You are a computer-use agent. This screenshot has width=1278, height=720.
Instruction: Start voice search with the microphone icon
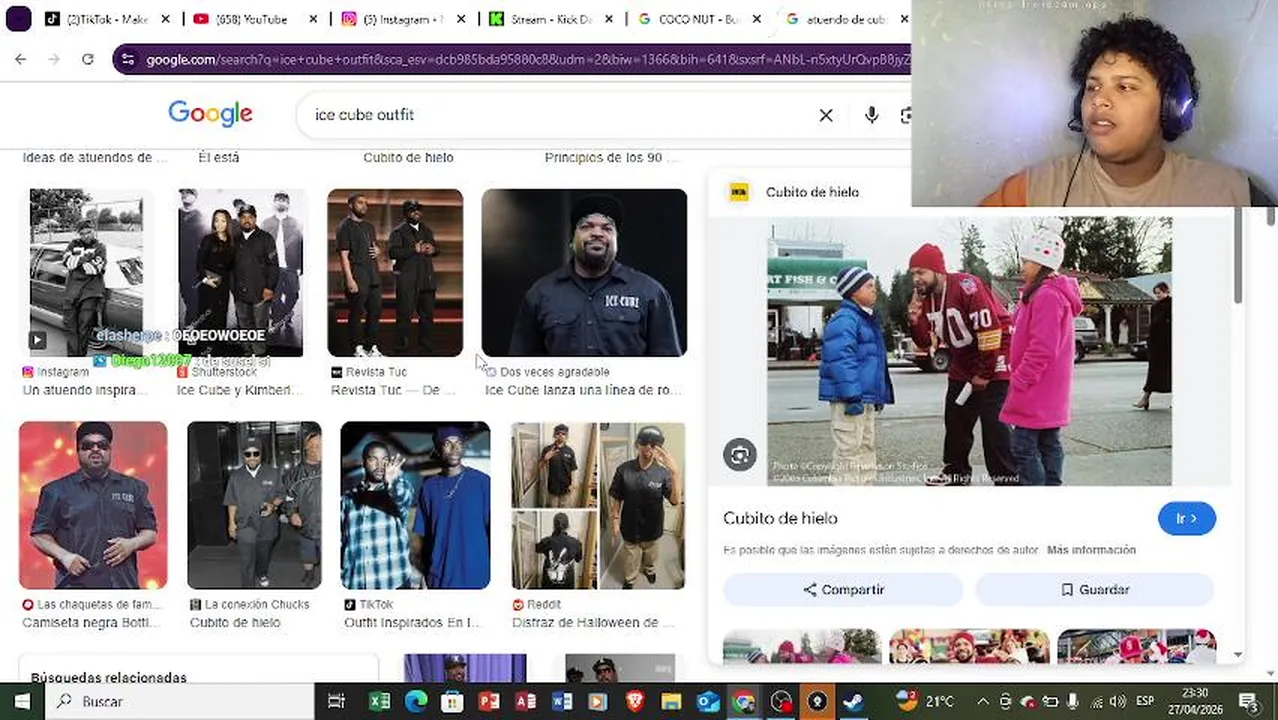click(872, 115)
